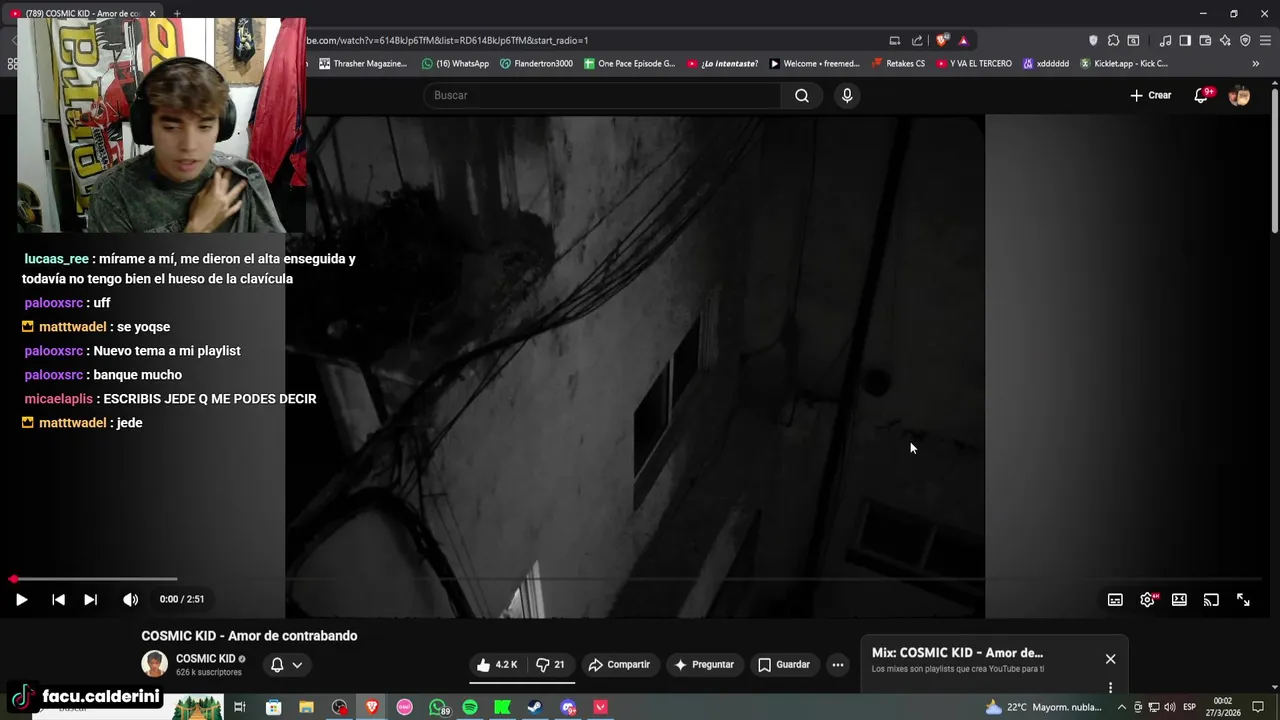Open Mix panel vertical dots menu
The width and height of the screenshot is (1280, 720).
click(x=1110, y=687)
